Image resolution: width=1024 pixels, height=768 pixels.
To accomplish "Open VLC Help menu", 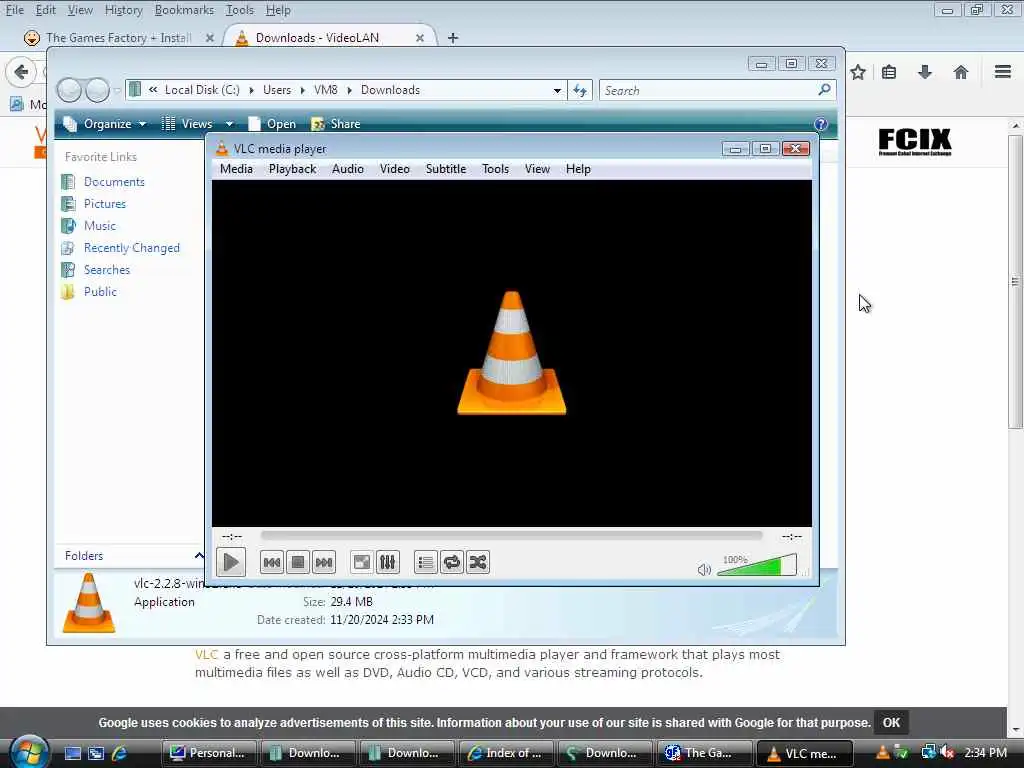I will (x=578, y=169).
